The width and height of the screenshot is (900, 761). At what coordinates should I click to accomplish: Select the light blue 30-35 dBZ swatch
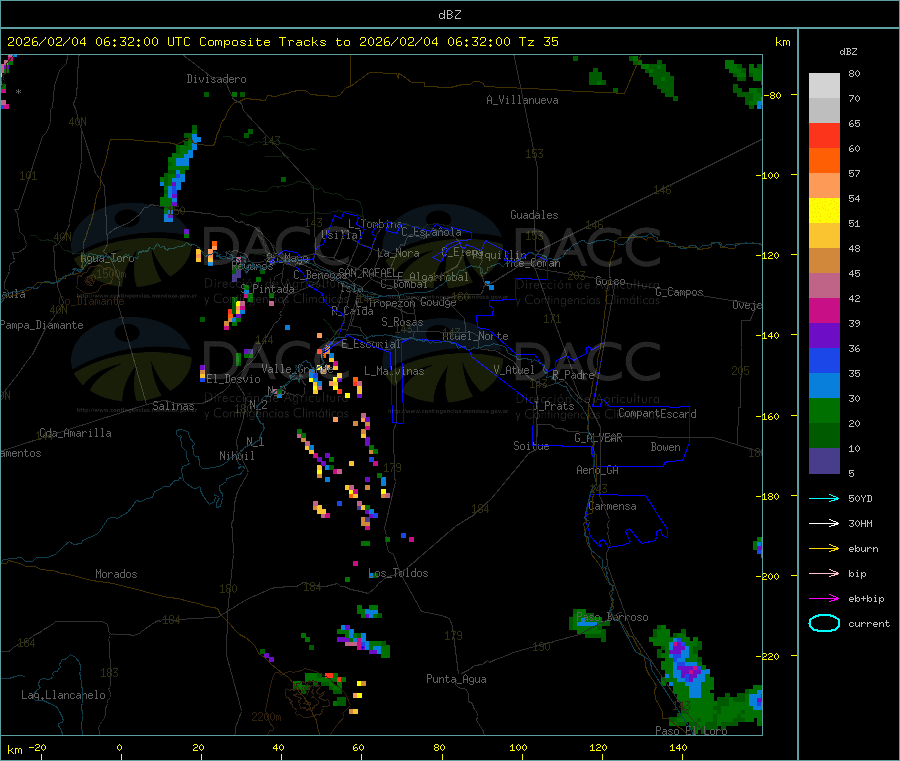(x=824, y=386)
